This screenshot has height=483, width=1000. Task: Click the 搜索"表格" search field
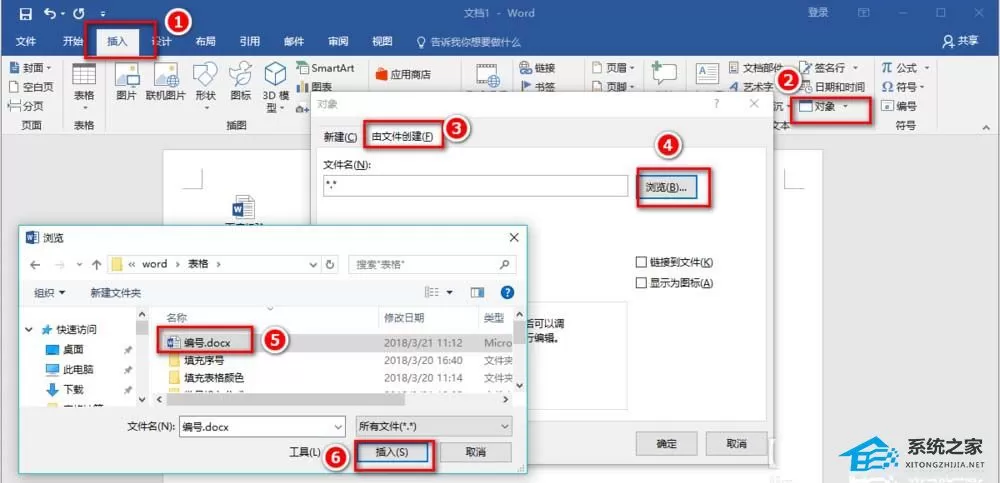pyautogui.click(x=432, y=264)
